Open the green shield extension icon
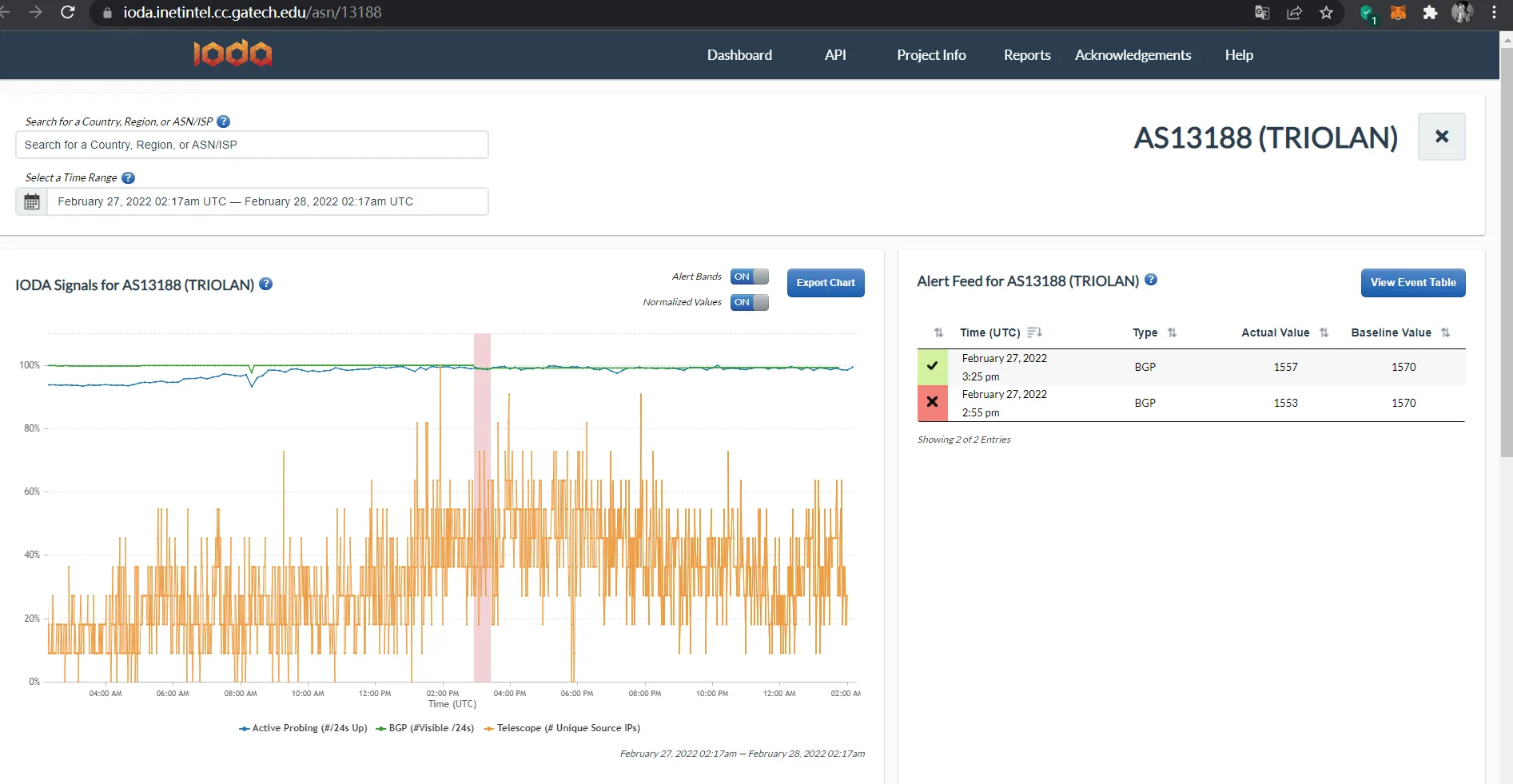 point(1368,13)
